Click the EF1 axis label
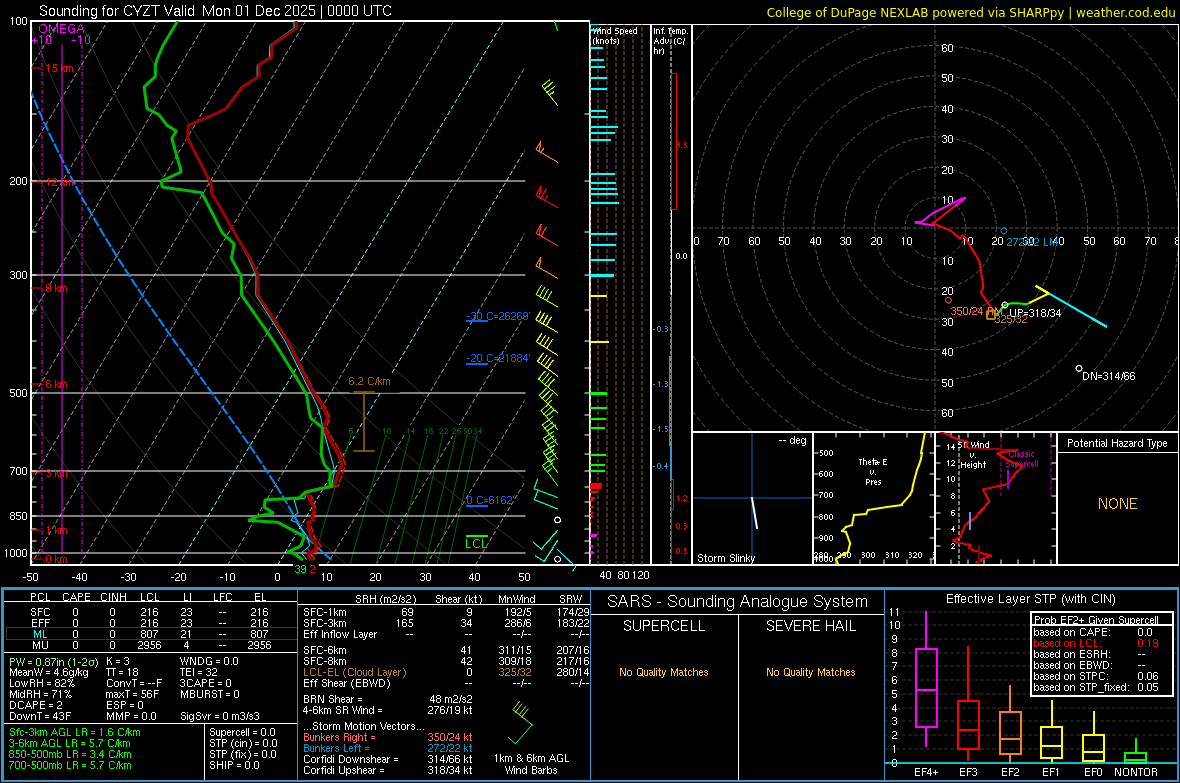The height and width of the screenshot is (783, 1180). tap(1051, 772)
